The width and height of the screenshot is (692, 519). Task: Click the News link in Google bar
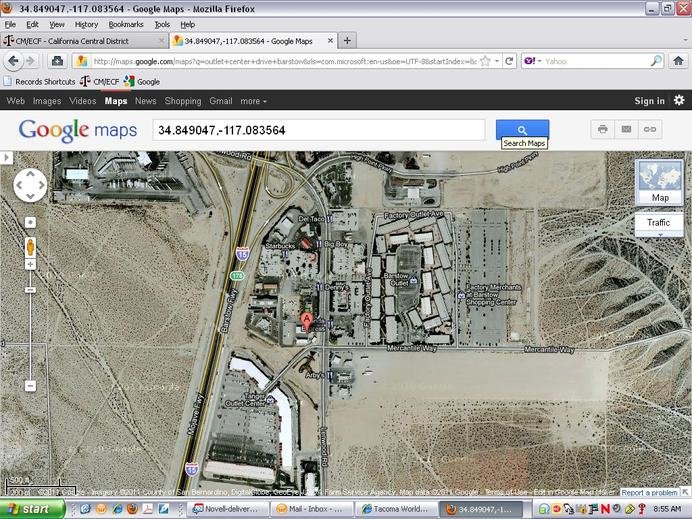[x=146, y=101]
